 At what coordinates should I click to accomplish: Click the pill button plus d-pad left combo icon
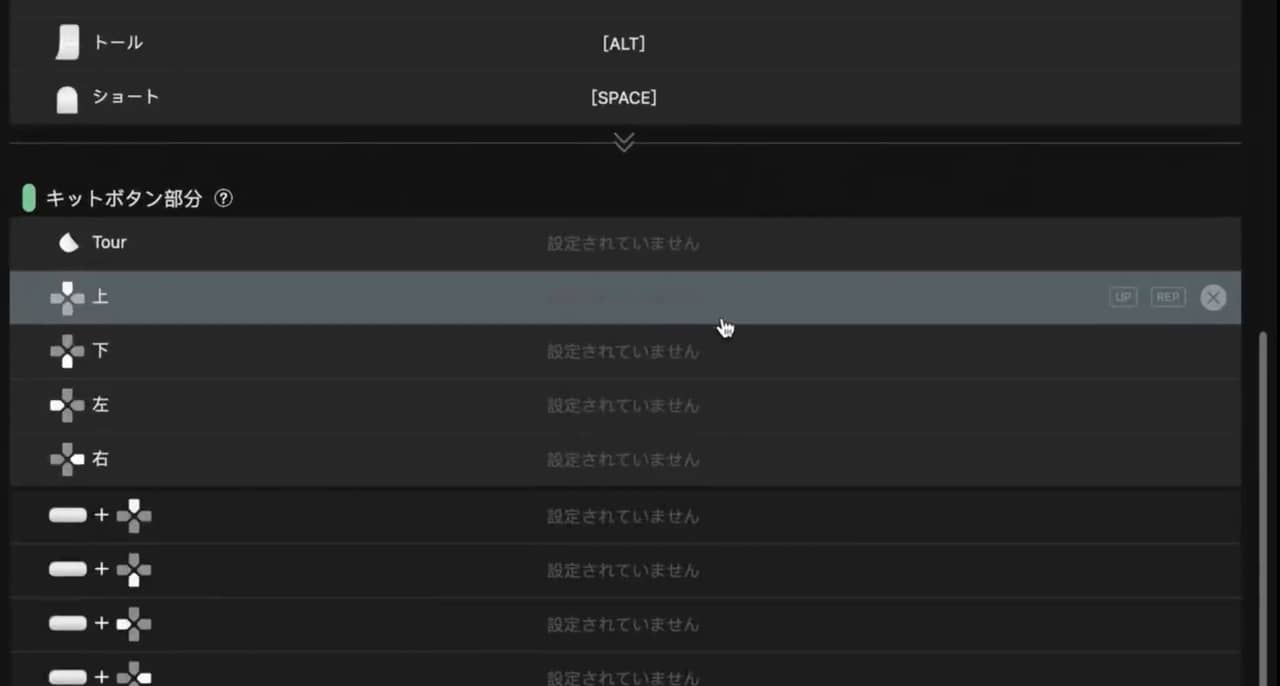pos(100,624)
